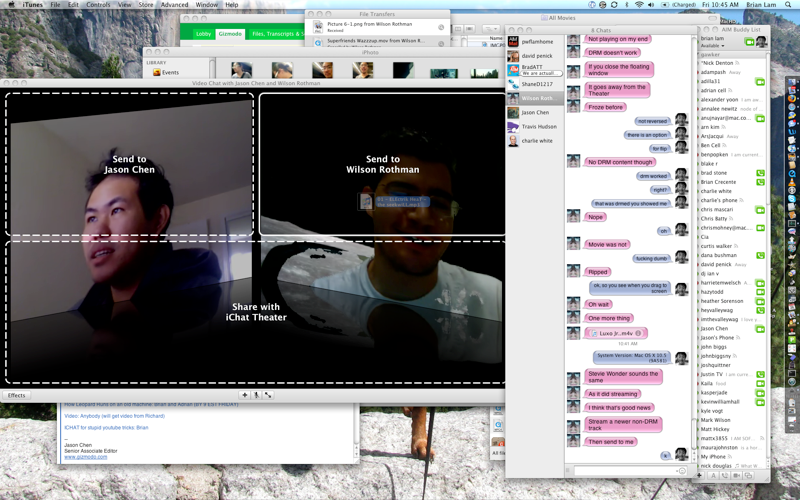Click the Wi-Fi icon in menu bar

pyautogui.click(x=639, y=5)
